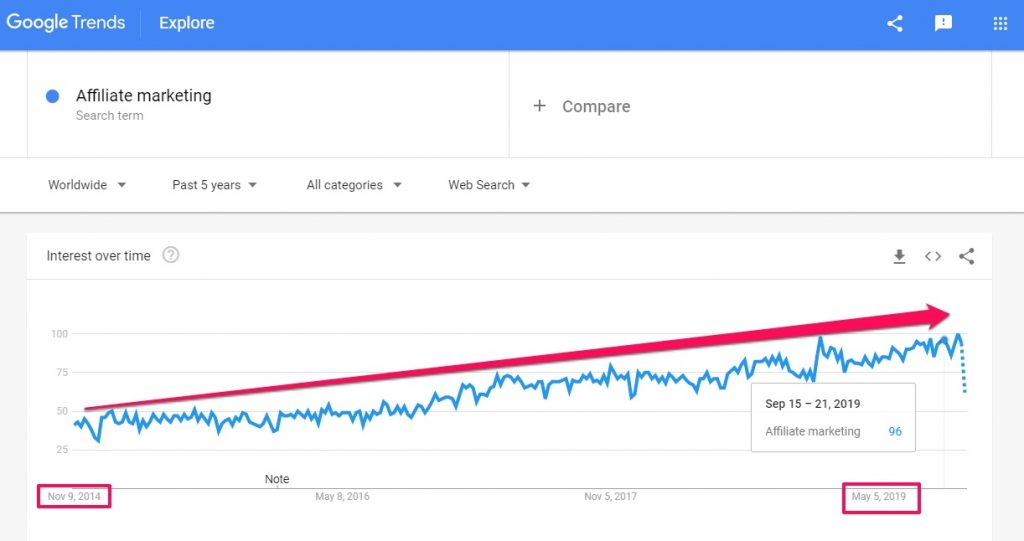Open the Past 5 years dropdown

pos(214,185)
